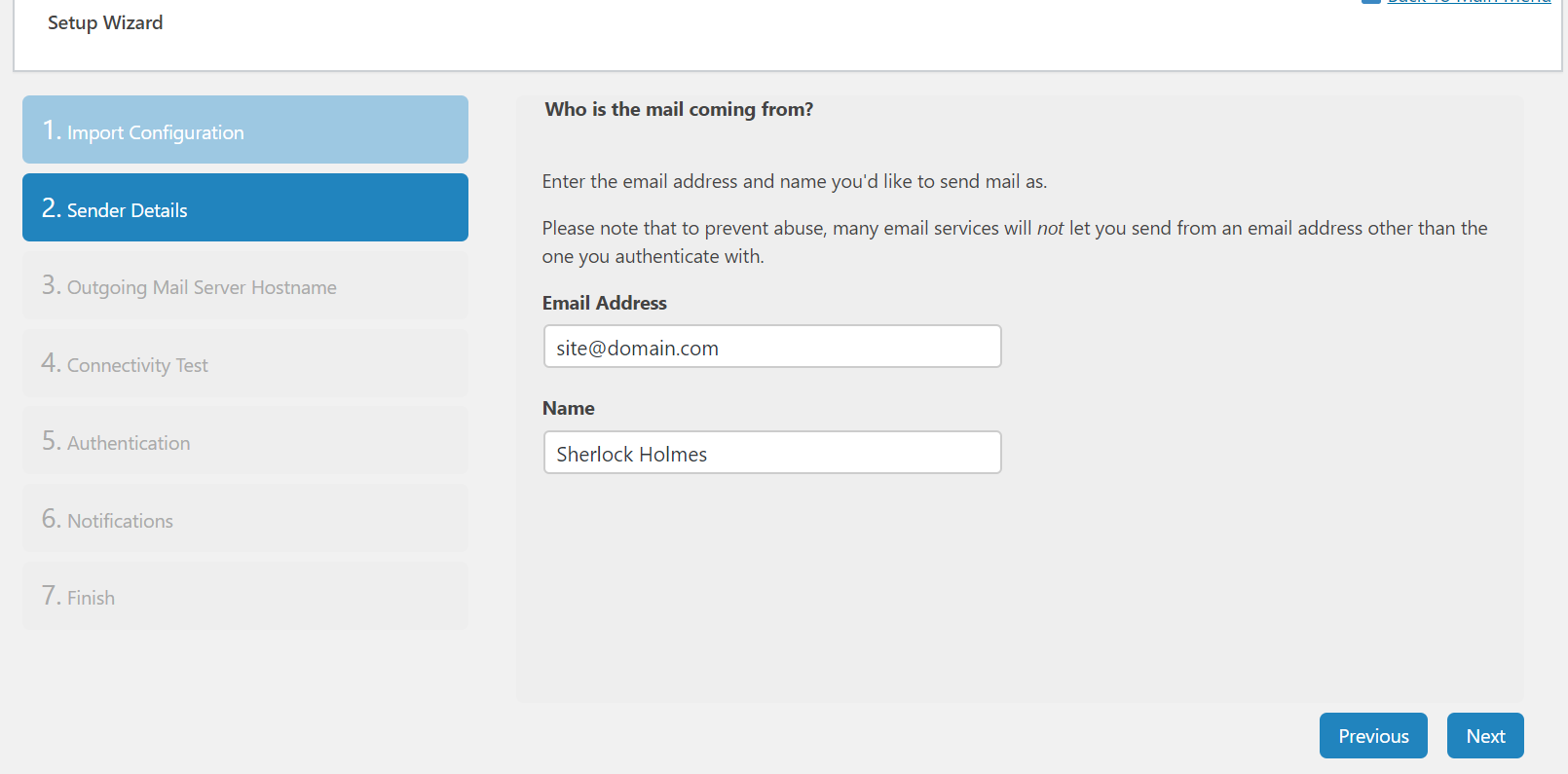
Task: Click the 'Who is the mail coming from?' heading
Action: point(679,110)
